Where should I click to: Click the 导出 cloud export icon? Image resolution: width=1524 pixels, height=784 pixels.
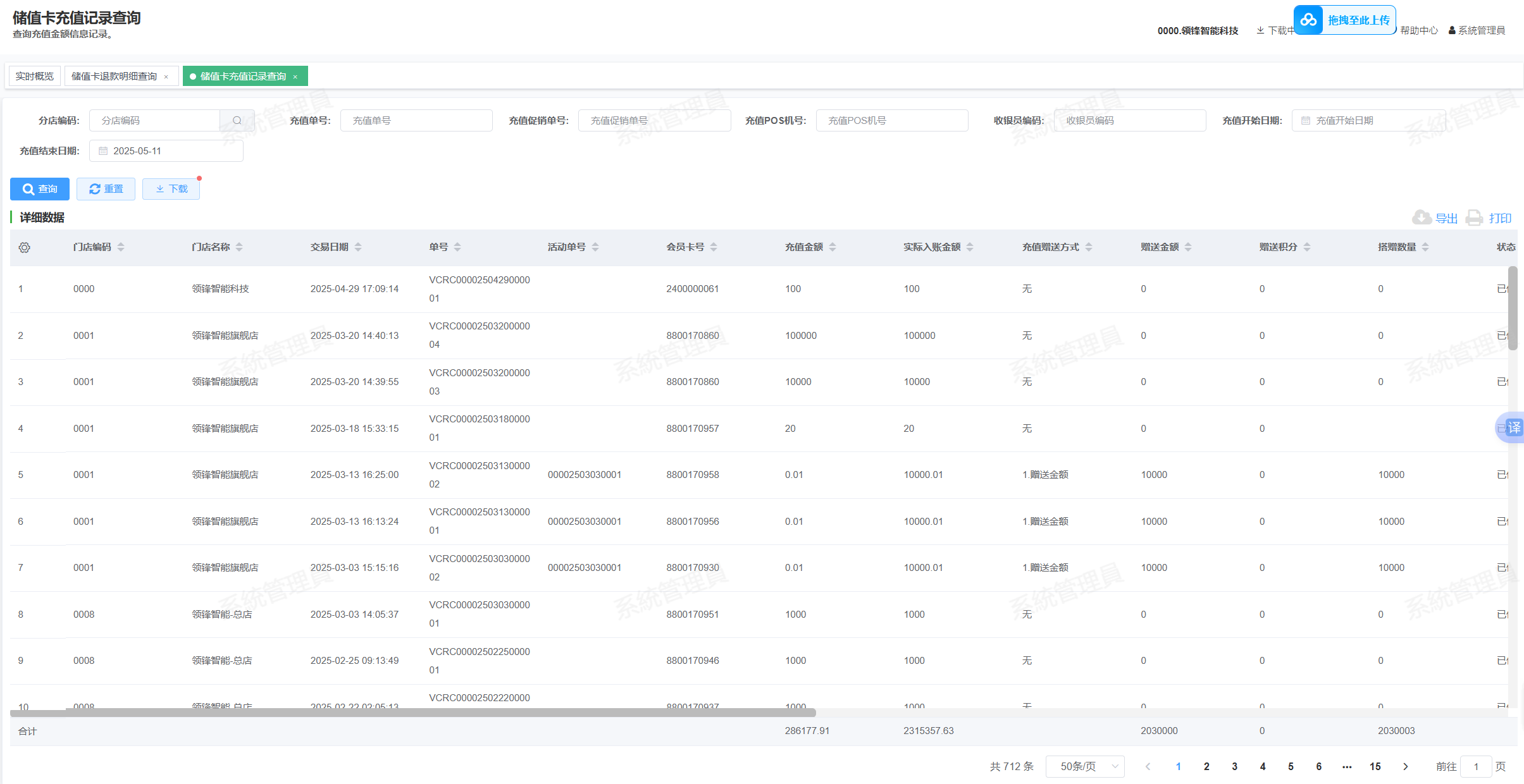coord(1422,218)
